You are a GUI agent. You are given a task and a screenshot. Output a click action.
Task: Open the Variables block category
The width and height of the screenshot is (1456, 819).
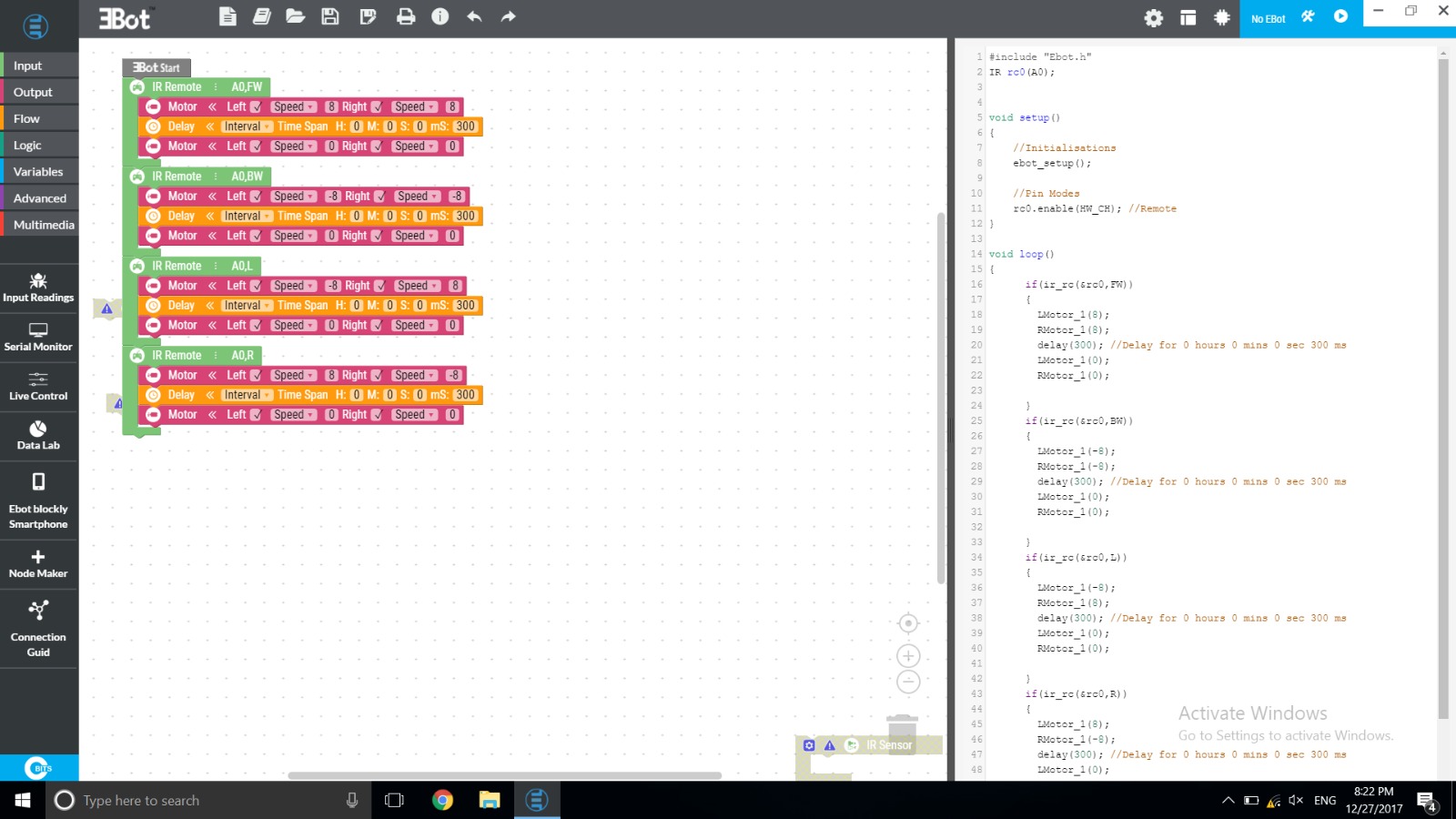point(39,171)
